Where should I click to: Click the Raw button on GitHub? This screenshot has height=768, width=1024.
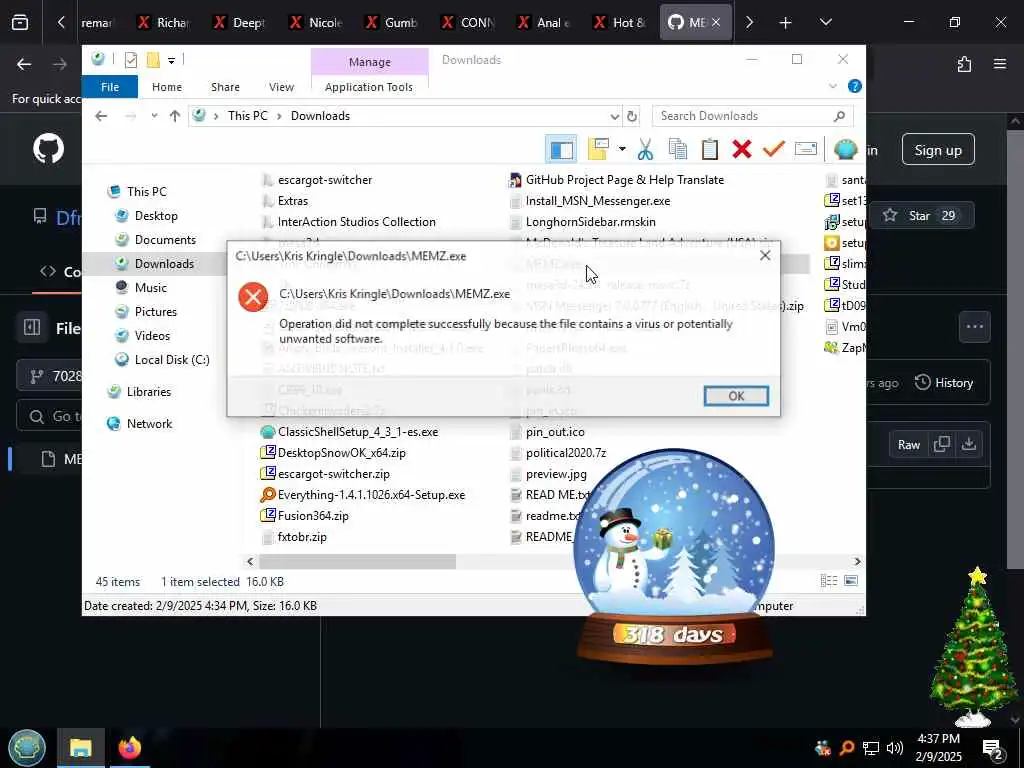coord(908,445)
